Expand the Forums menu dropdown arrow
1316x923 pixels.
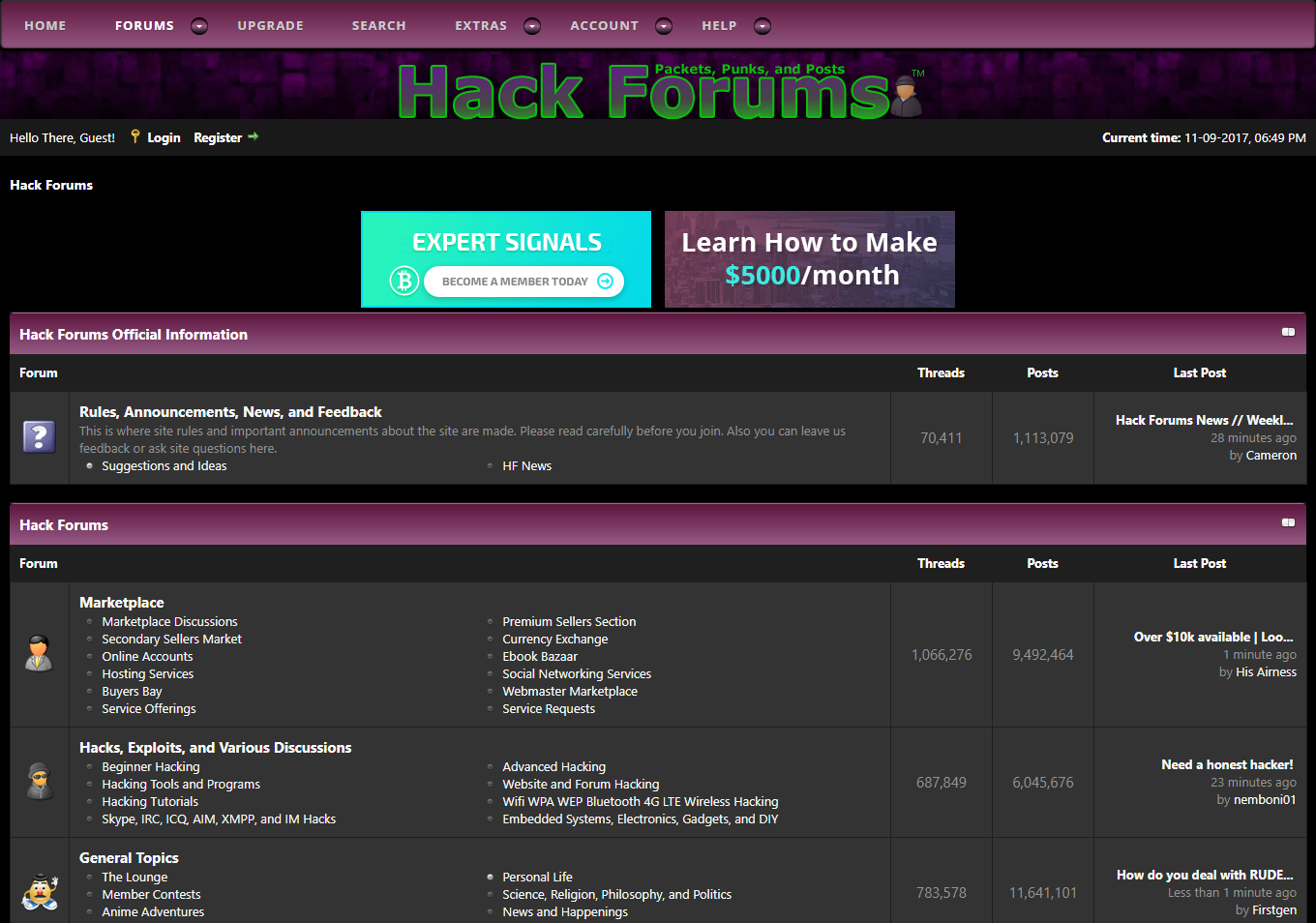(x=199, y=26)
